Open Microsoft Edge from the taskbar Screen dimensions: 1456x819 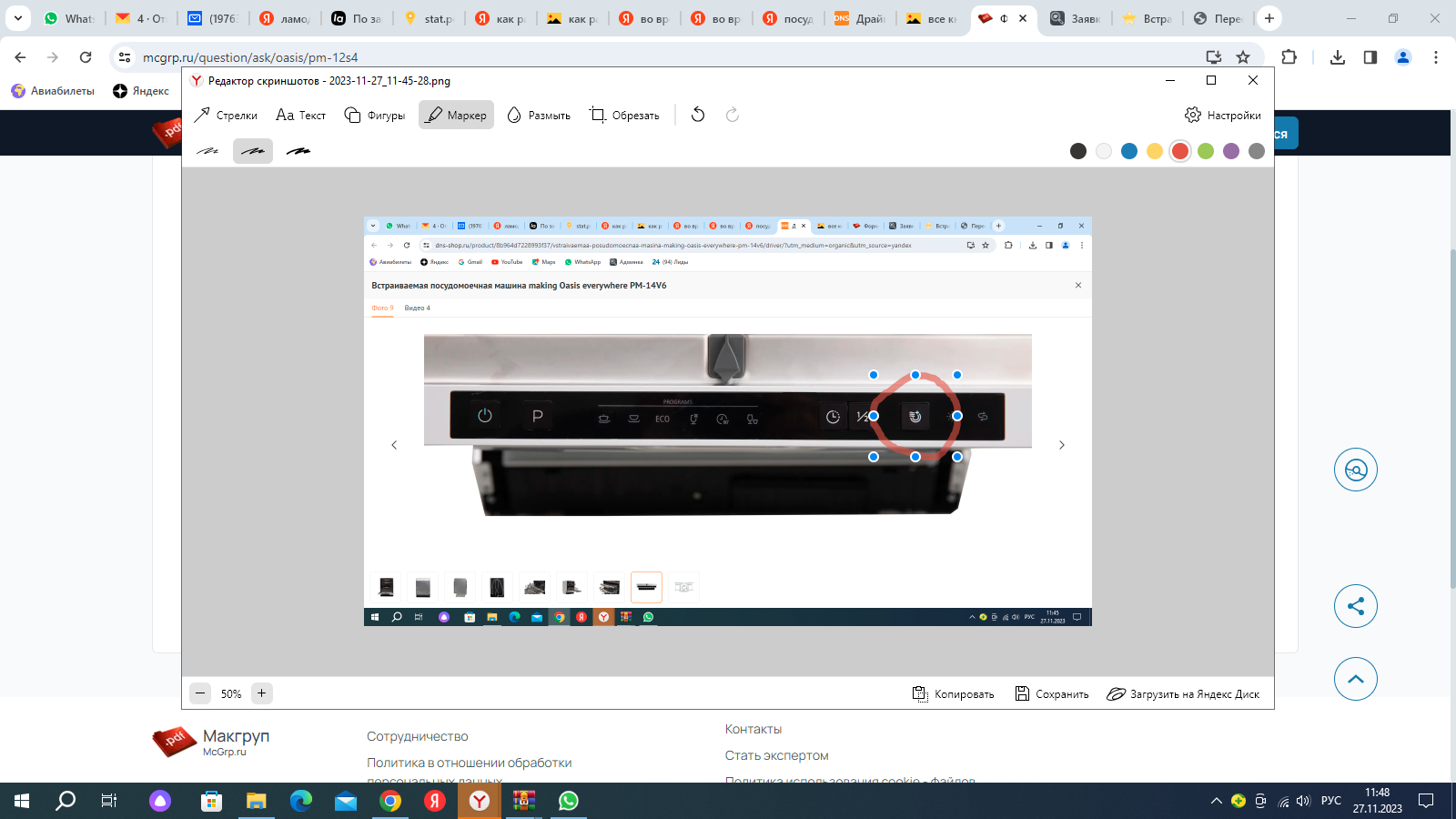301,801
